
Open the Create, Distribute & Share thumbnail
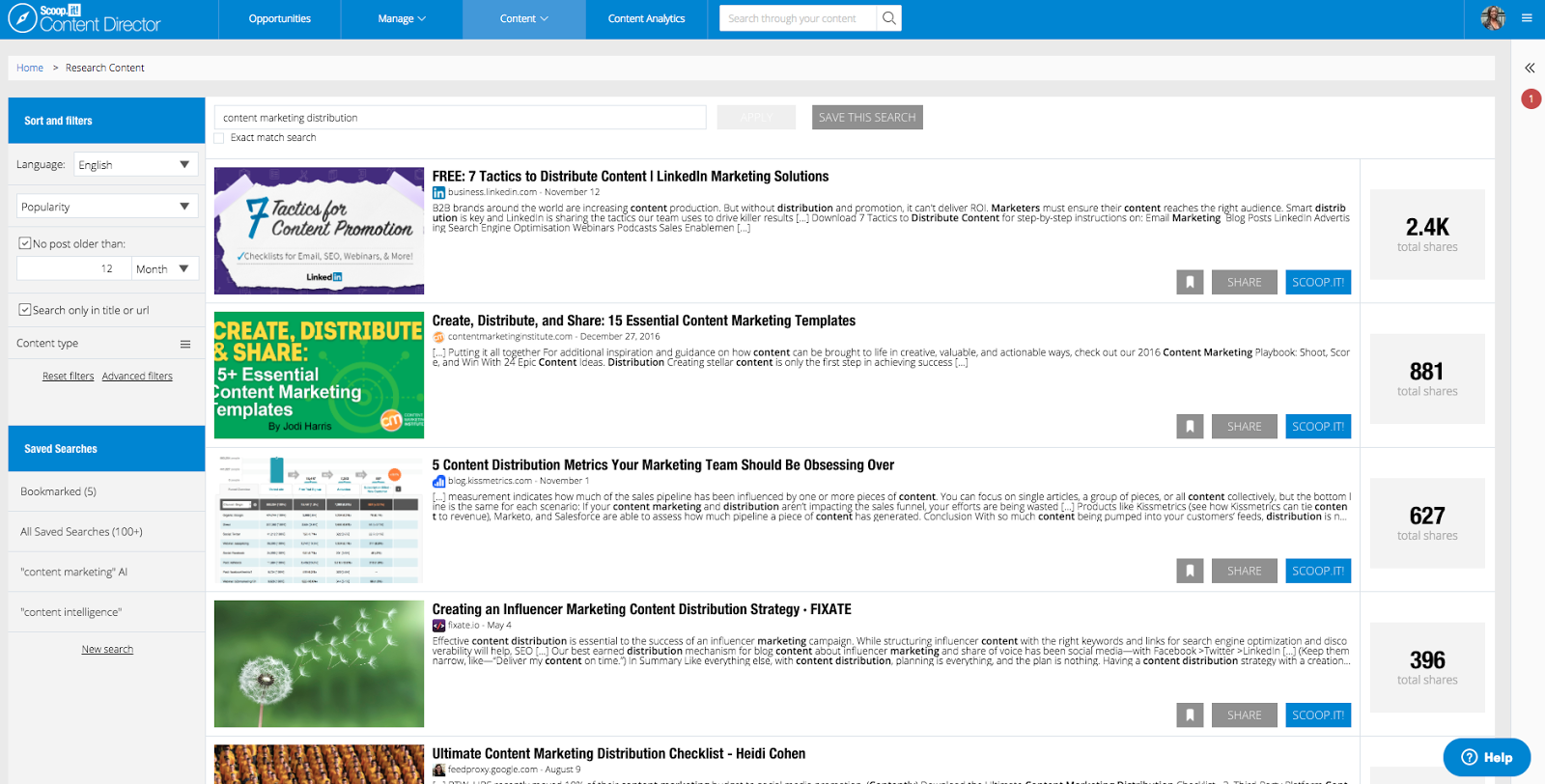[319, 375]
